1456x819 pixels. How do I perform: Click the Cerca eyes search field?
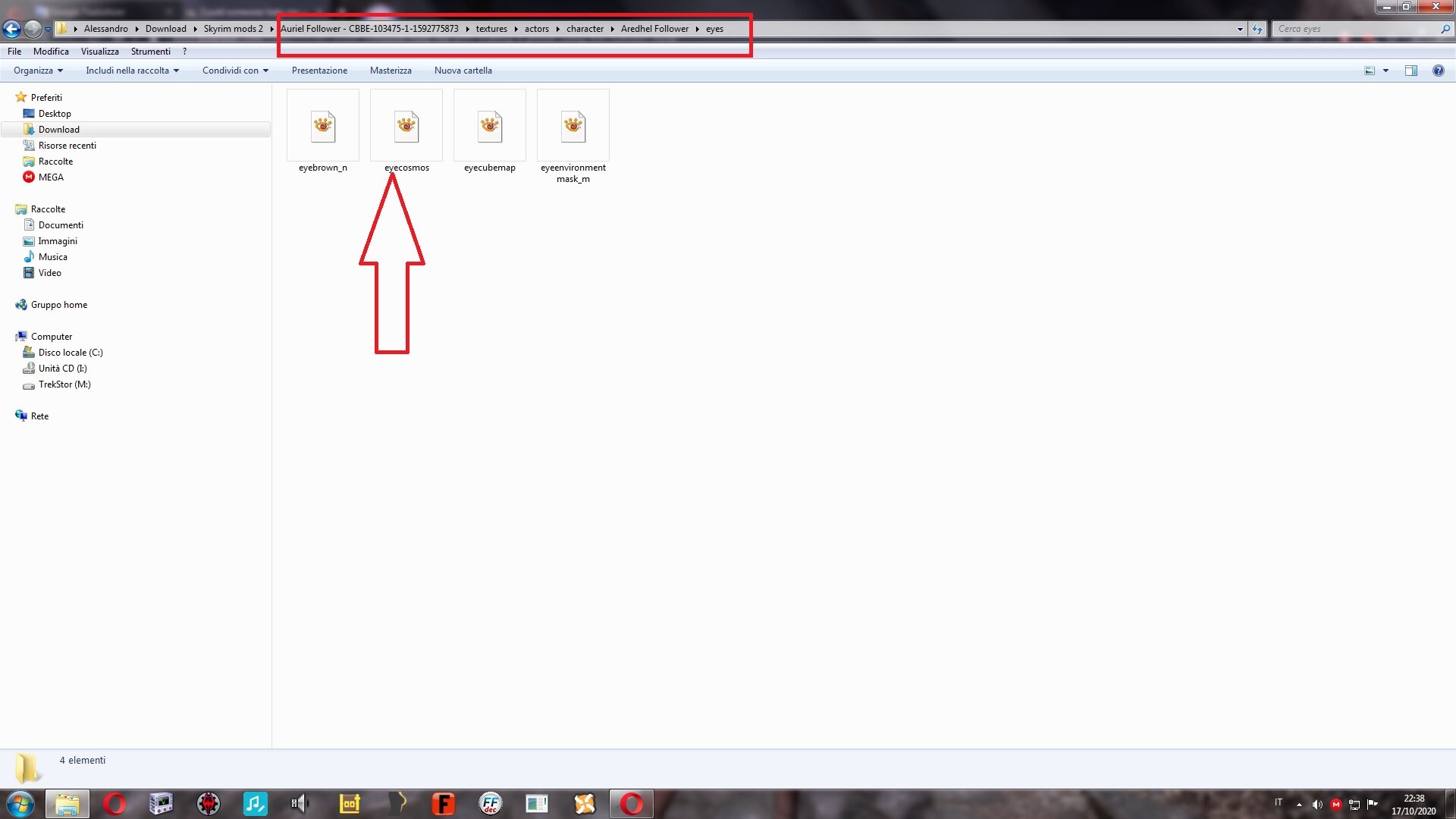[x=1357, y=29]
